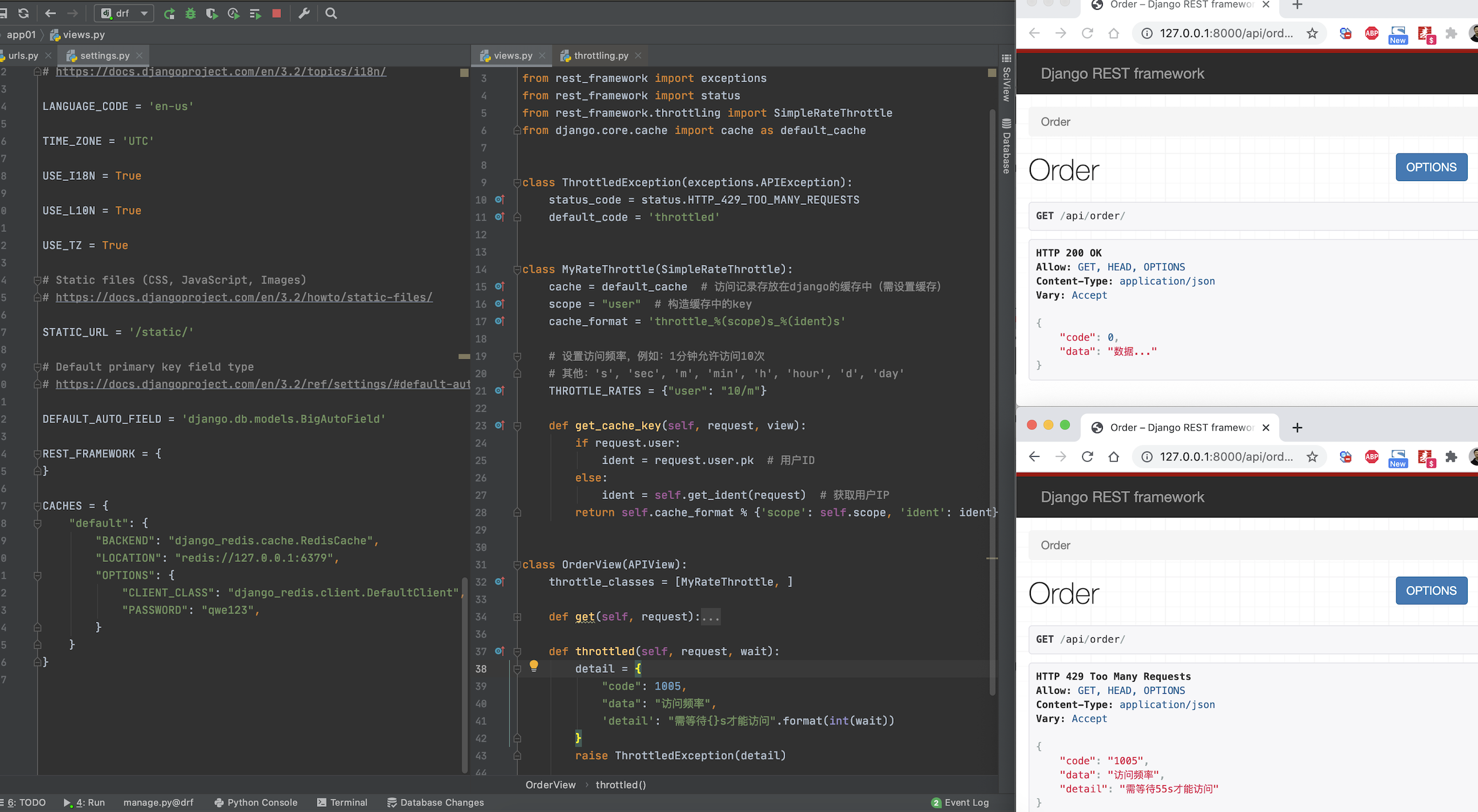Screen dimensions: 1478x812
Task: Open the drf run configuration dropdown
Action: coord(124,13)
